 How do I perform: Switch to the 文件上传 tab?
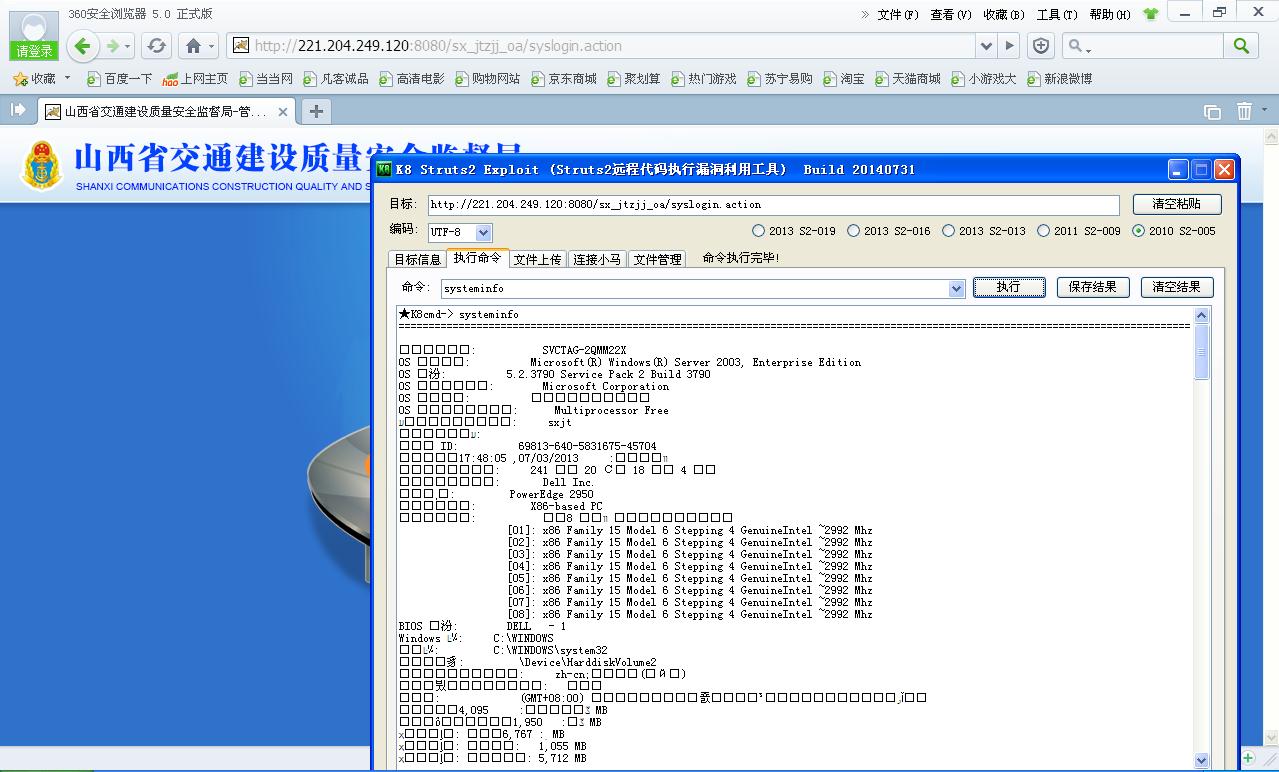538,259
